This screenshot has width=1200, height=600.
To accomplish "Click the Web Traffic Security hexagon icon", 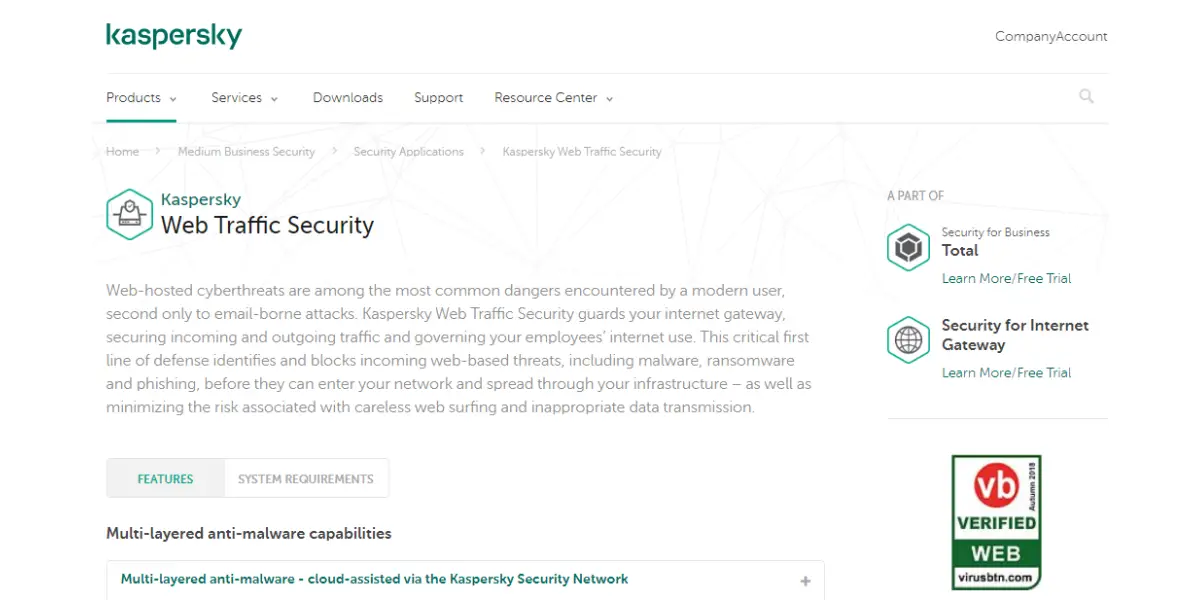I will (x=129, y=214).
